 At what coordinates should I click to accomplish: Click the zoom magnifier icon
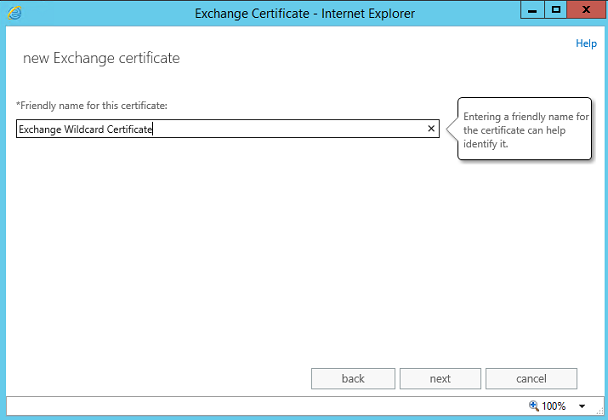click(534, 406)
